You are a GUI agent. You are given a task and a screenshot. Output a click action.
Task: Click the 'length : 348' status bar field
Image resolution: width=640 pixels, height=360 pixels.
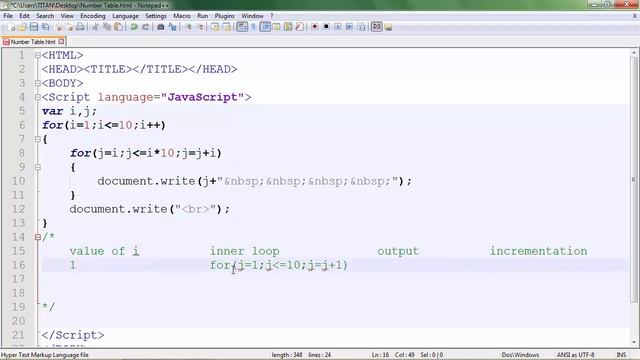pyautogui.click(x=287, y=355)
